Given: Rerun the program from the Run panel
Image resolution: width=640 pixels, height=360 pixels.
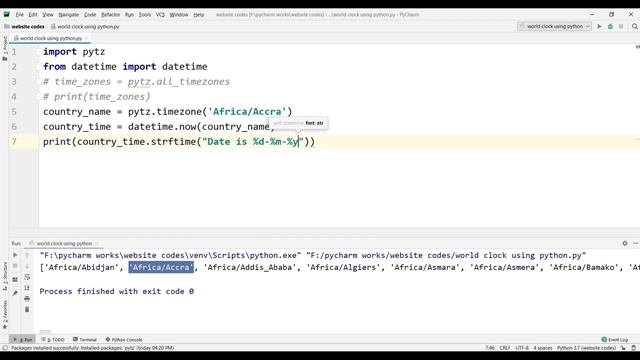Looking at the screenshot, I should click(x=15, y=255).
